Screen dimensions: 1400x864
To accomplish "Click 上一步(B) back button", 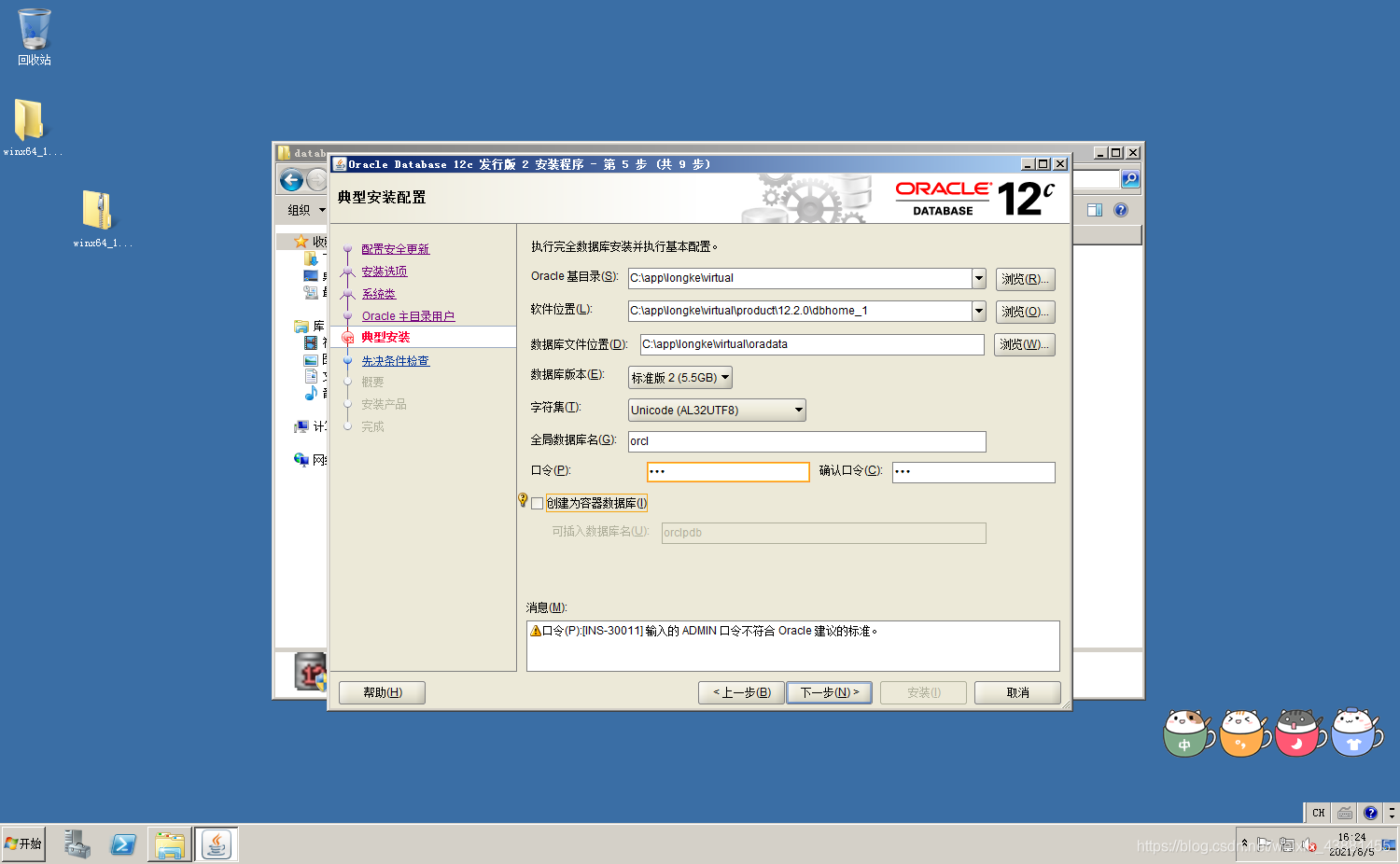I will point(741,692).
